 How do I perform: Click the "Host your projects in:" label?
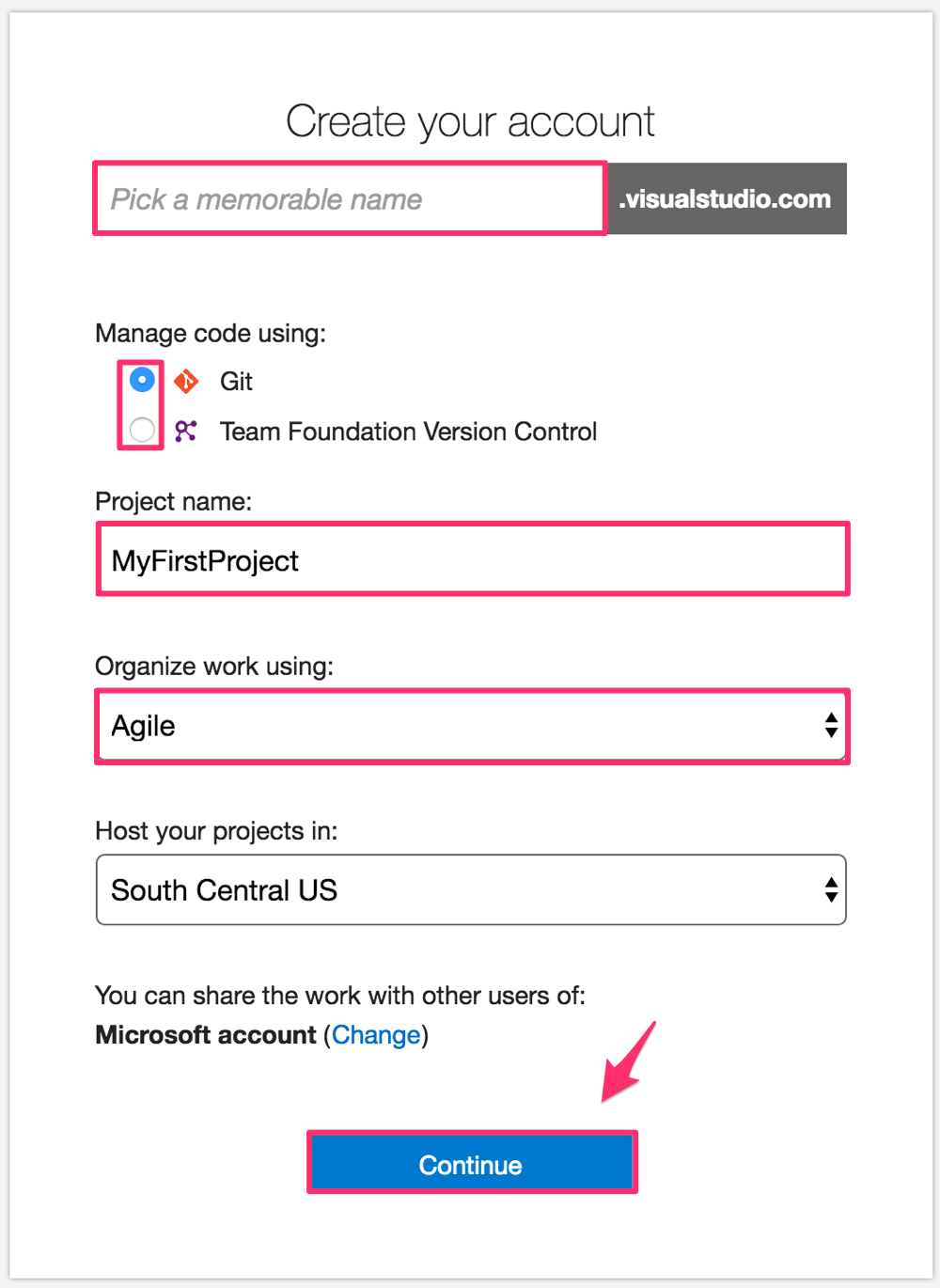pyautogui.click(x=216, y=831)
